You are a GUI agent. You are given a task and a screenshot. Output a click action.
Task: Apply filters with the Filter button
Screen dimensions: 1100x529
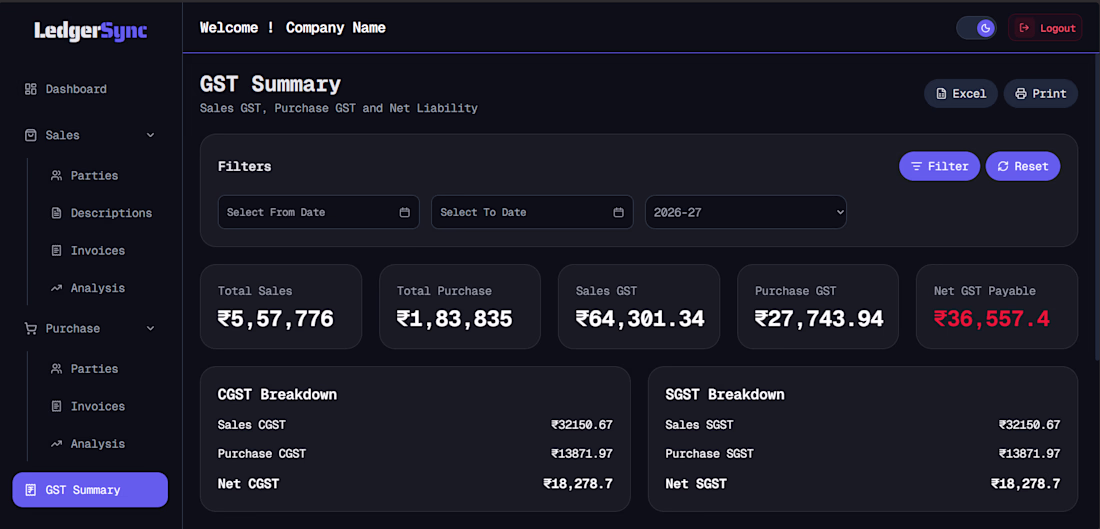pos(939,166)
